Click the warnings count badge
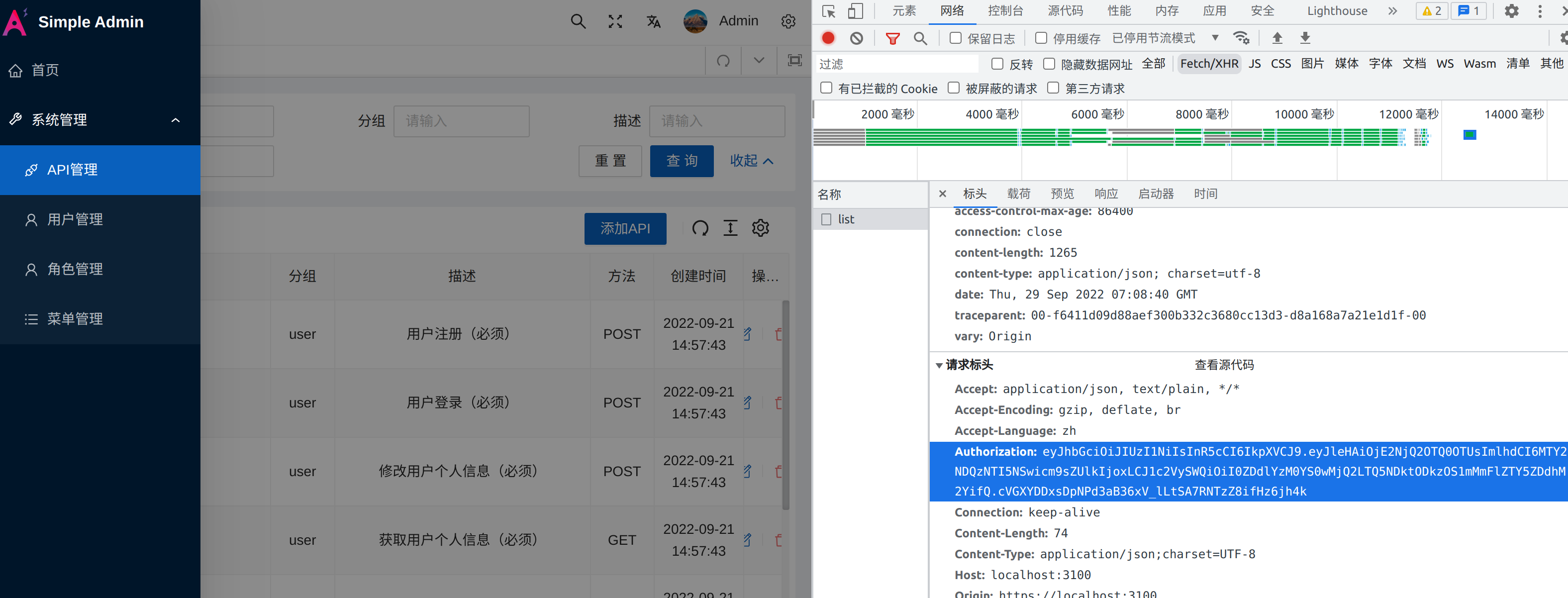The height and width of the screenshot is (598, 1568). 1432,11
